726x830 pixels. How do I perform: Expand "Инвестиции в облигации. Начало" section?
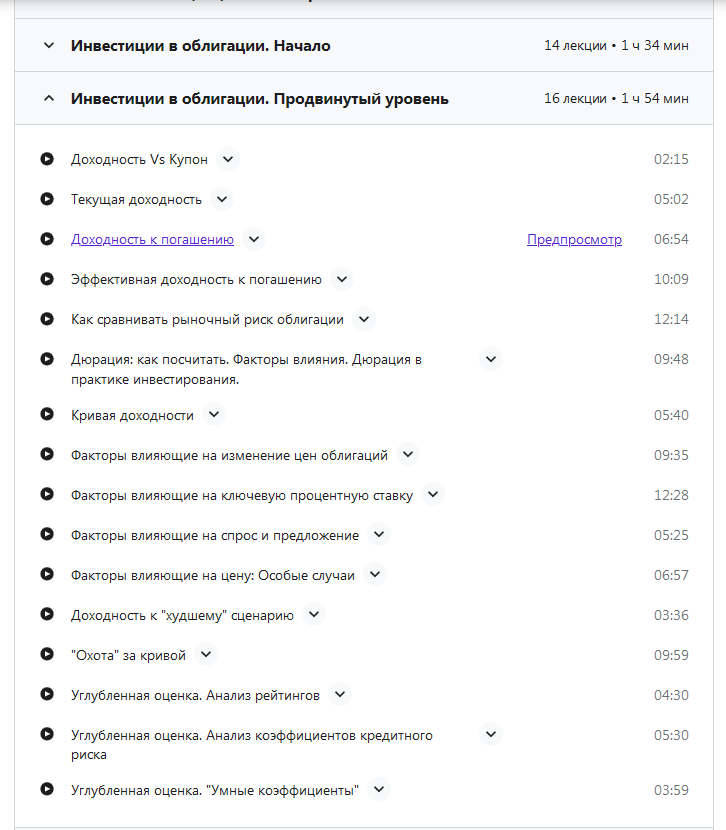click(x=48, y=46)
